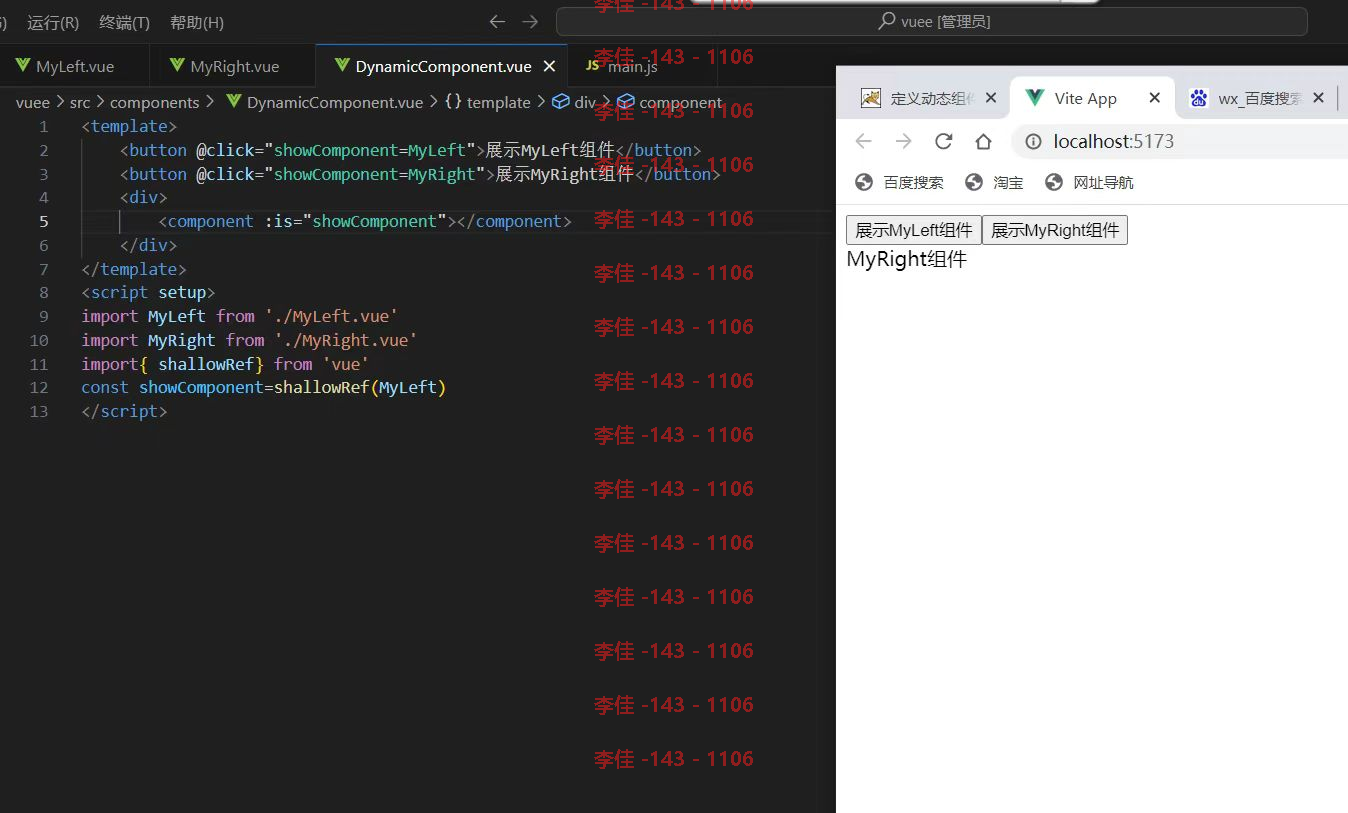Click line number 9 in the gutter

(43, 316)
